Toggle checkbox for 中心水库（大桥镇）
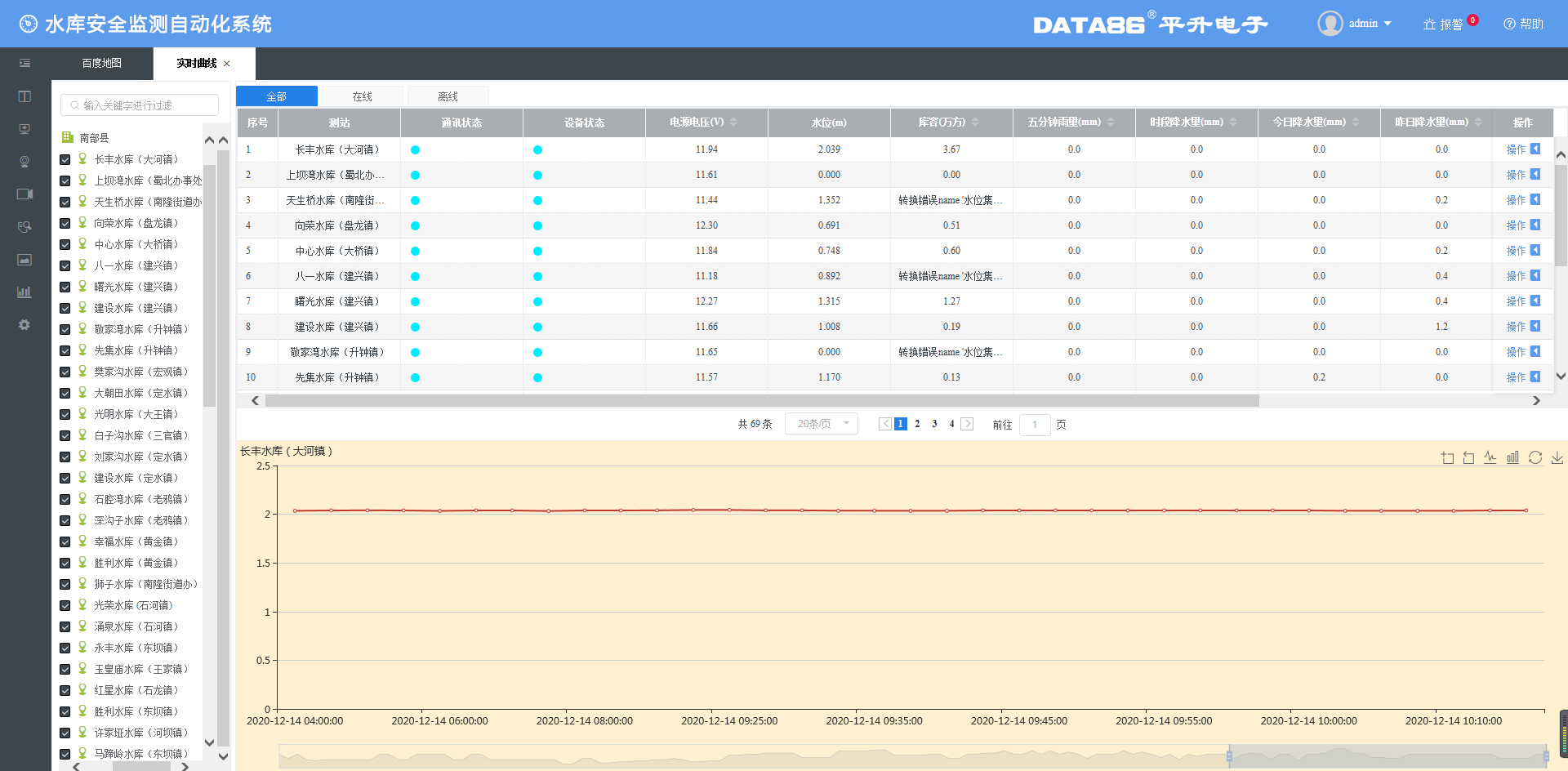 [x=65, y=244]
